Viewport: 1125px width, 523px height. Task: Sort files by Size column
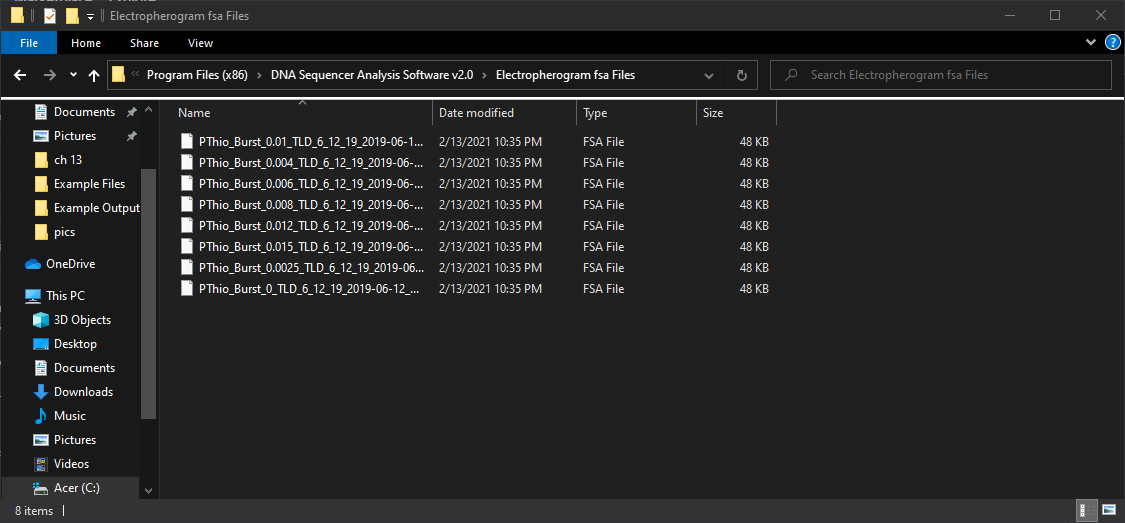[736, 113]
